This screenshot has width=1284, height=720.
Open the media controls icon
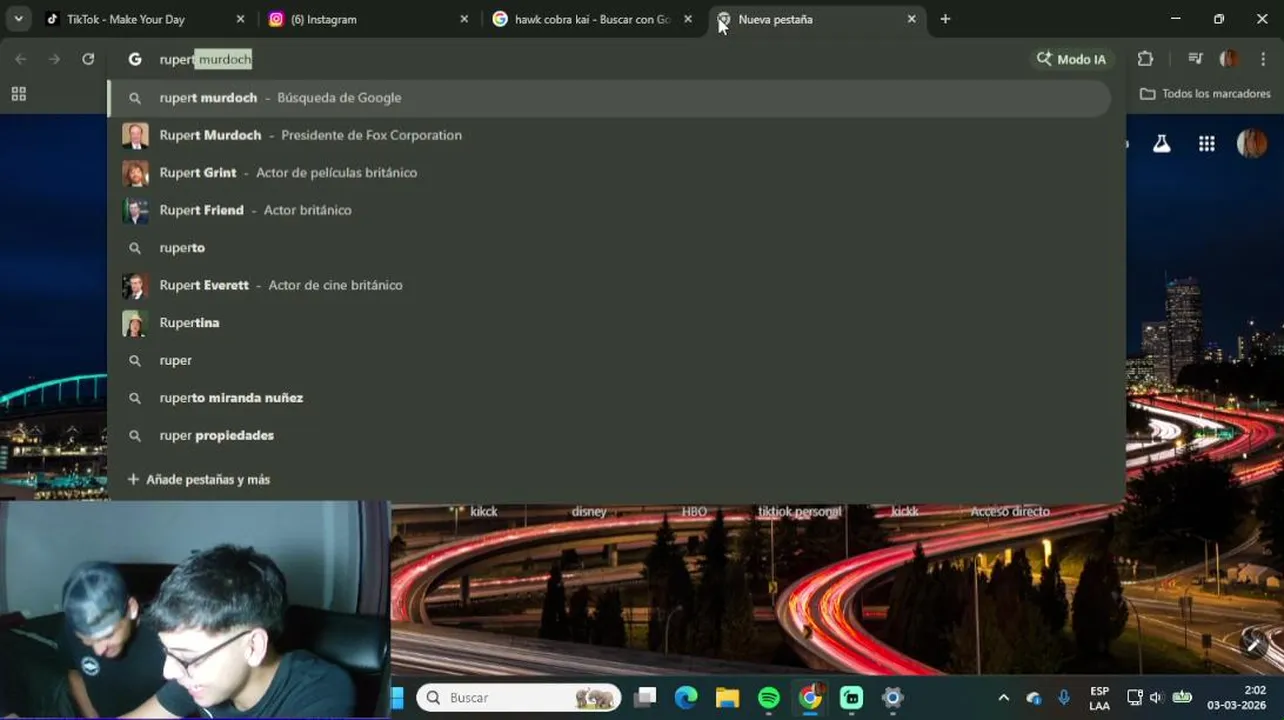[1195, 59]
